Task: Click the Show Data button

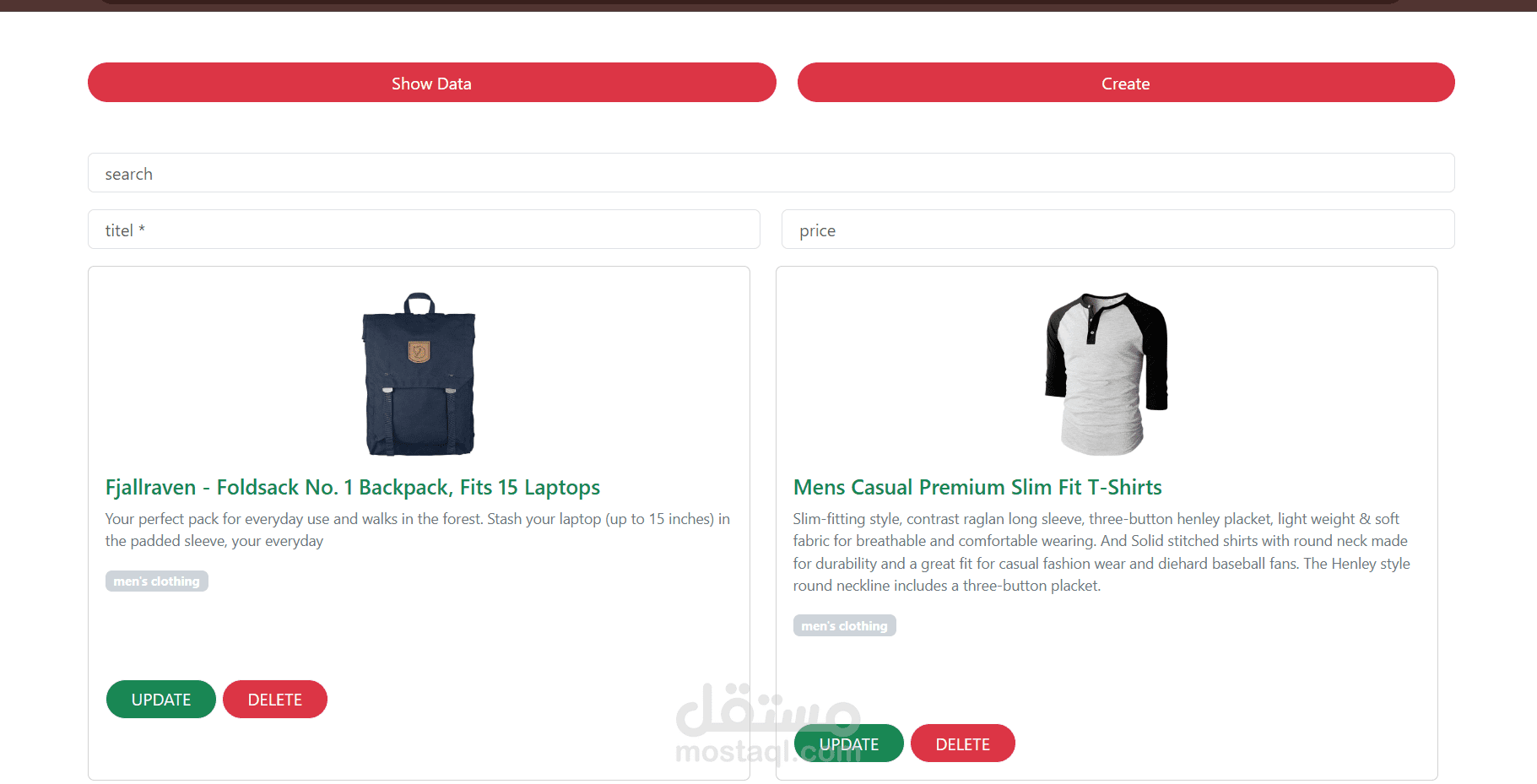Action: 431,83
